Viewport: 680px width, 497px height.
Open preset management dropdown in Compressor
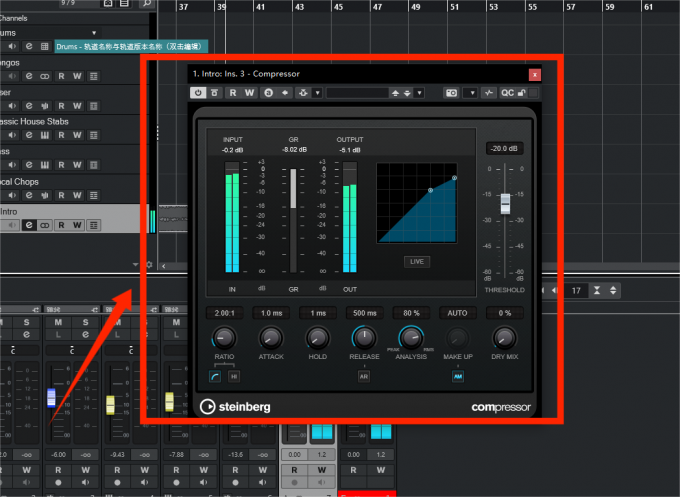pos(419,93)
